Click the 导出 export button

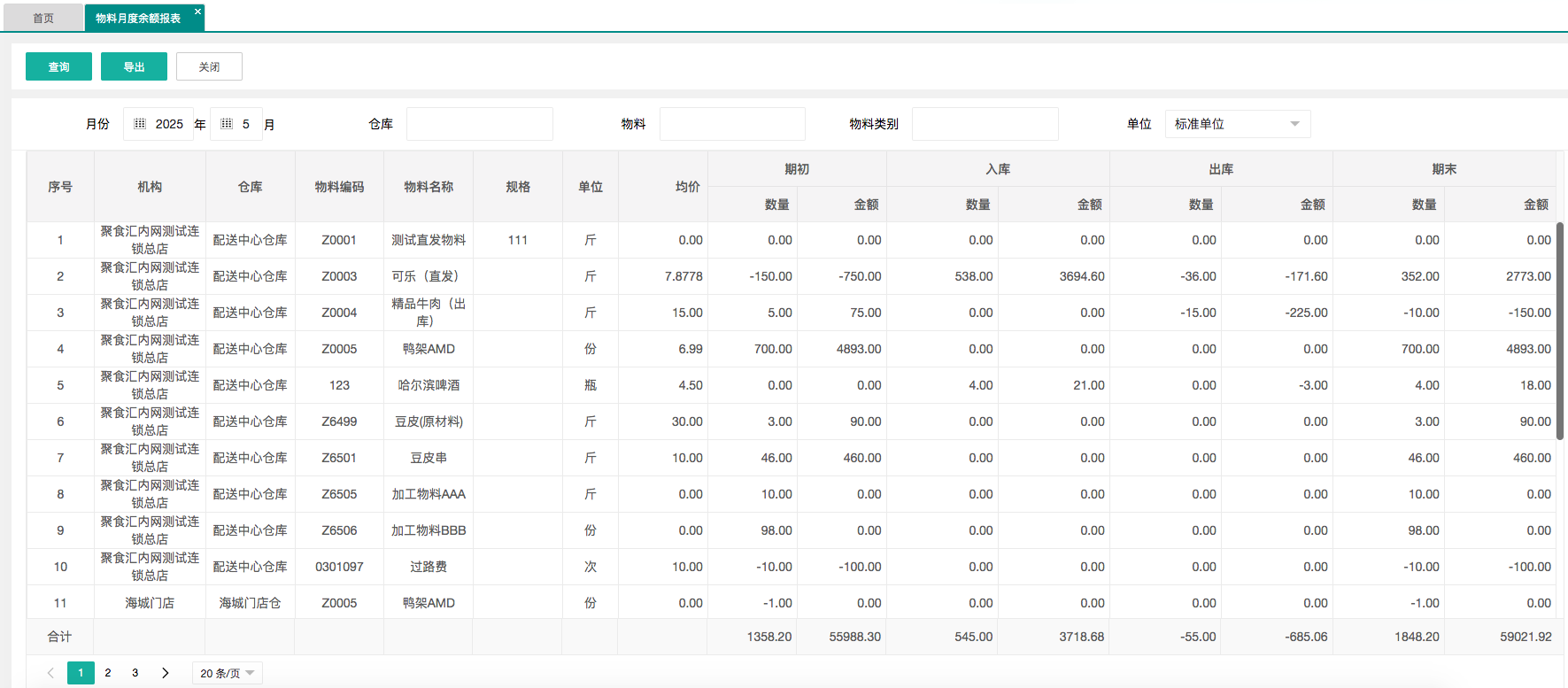[134, 66]
